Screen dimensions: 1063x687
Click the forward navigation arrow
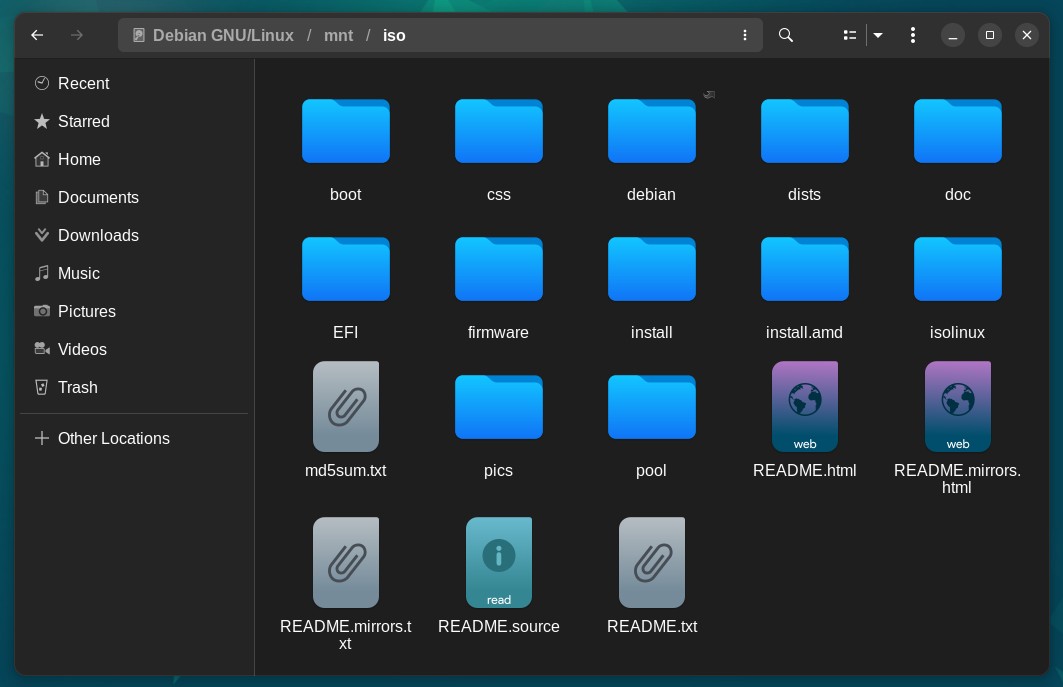[77, 35]
